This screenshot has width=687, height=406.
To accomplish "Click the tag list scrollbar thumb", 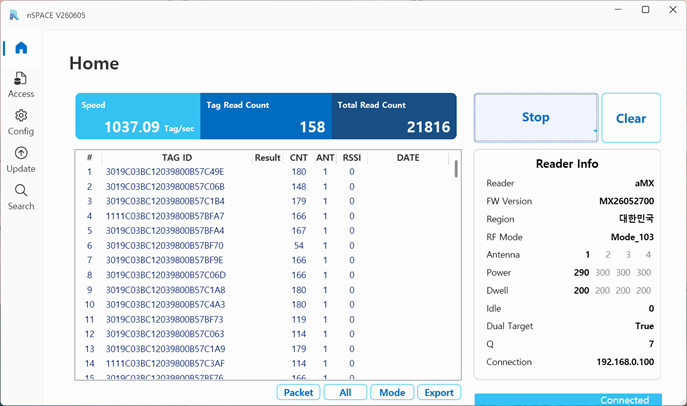I will coord(456,169).
